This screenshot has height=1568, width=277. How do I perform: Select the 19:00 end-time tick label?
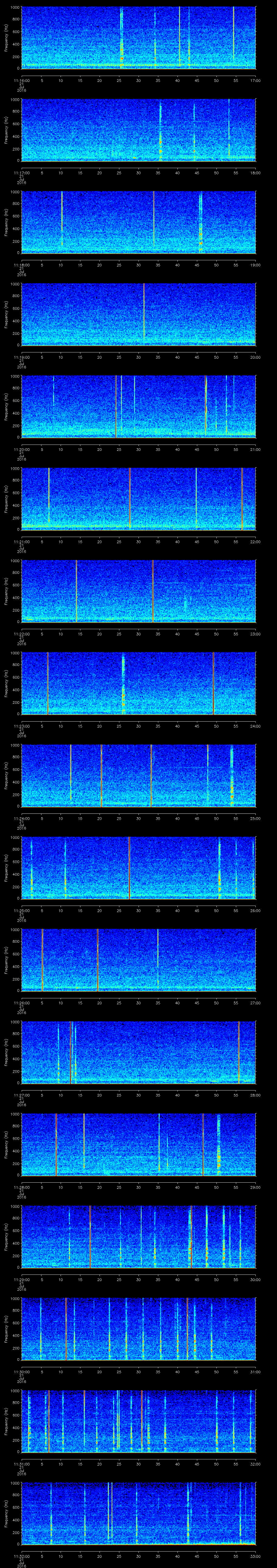point(255,265)
